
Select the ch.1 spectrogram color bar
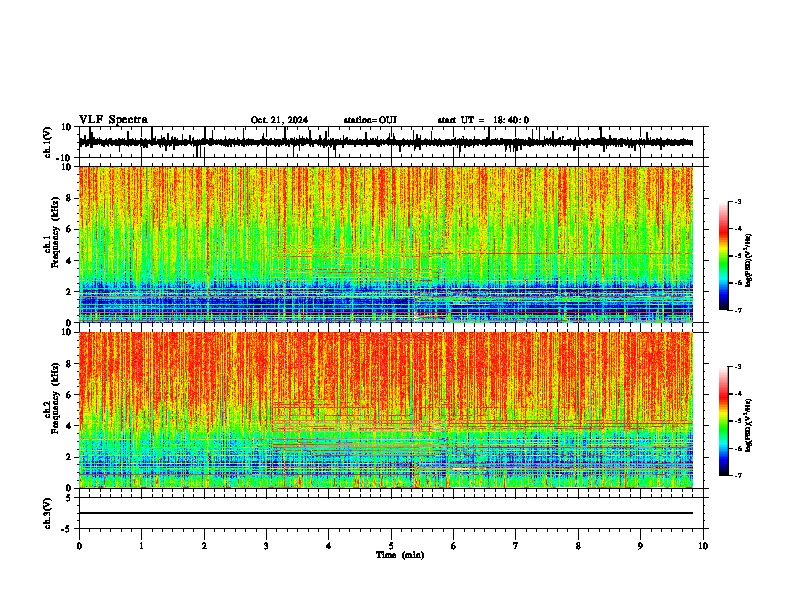coord(723,256)
